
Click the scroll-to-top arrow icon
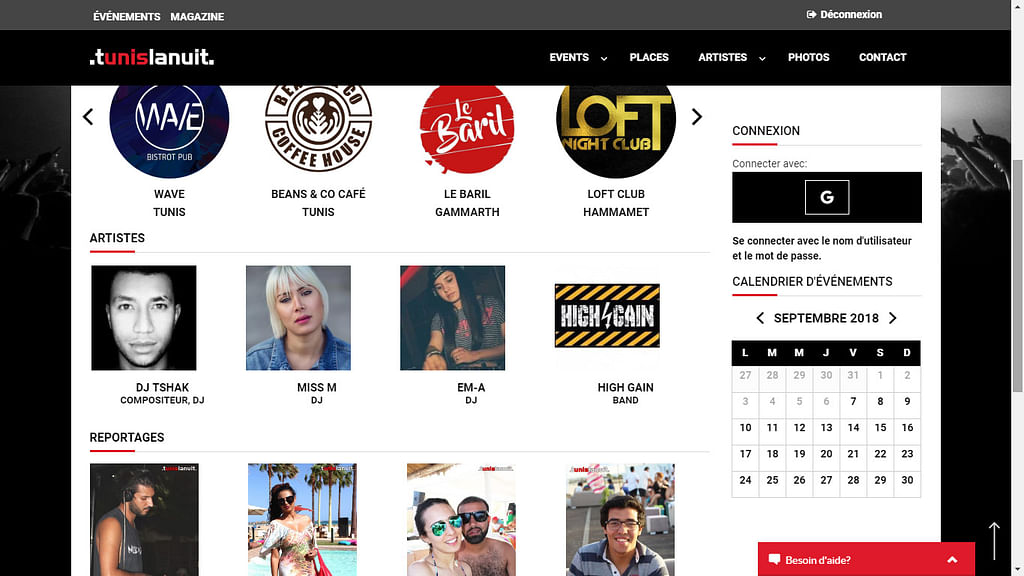click(x=994, y=541)
